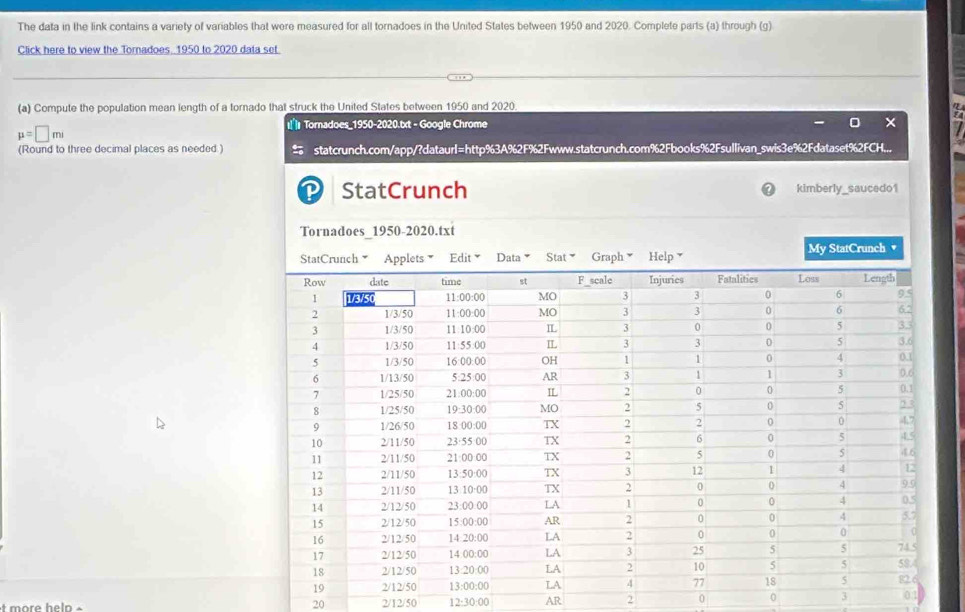Open the Graph menu

[x=612, y=257]
